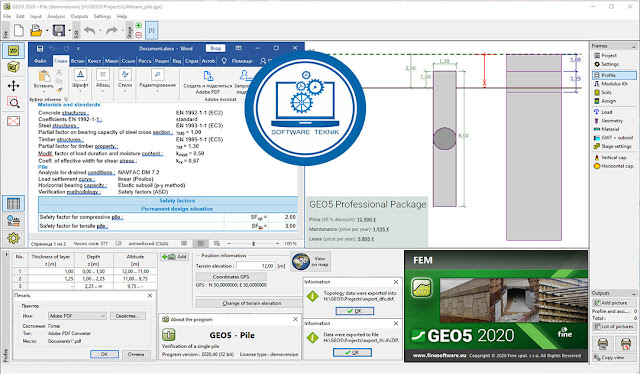Open the Adobe PDF printer name dropdown

77,316
